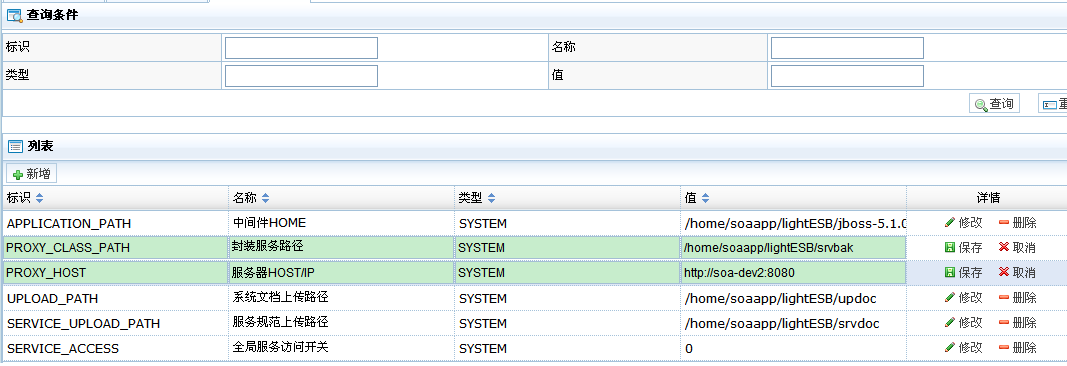
Task: Select 系统文档上传路径 cell
Action: point(281,297)
